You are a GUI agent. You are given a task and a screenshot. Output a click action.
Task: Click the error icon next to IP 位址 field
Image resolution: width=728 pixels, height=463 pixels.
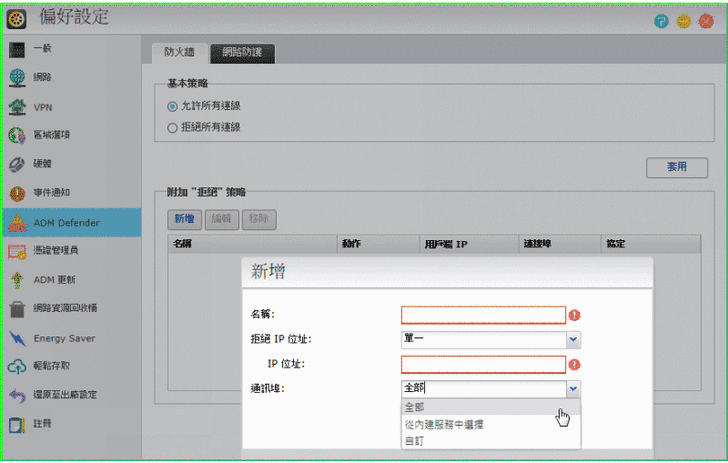pos(575,365)
